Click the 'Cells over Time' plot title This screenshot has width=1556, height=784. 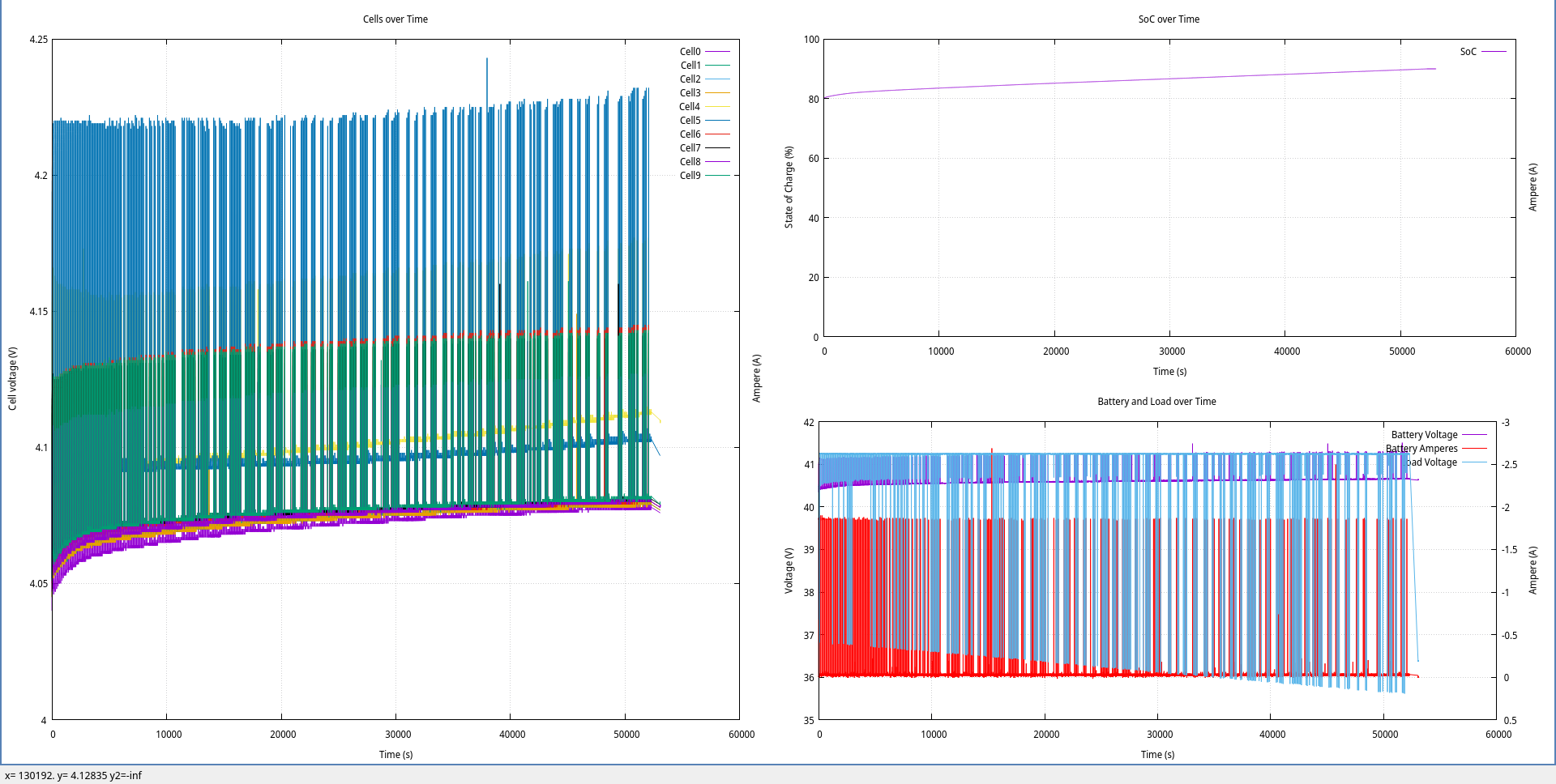click(395, 19)
